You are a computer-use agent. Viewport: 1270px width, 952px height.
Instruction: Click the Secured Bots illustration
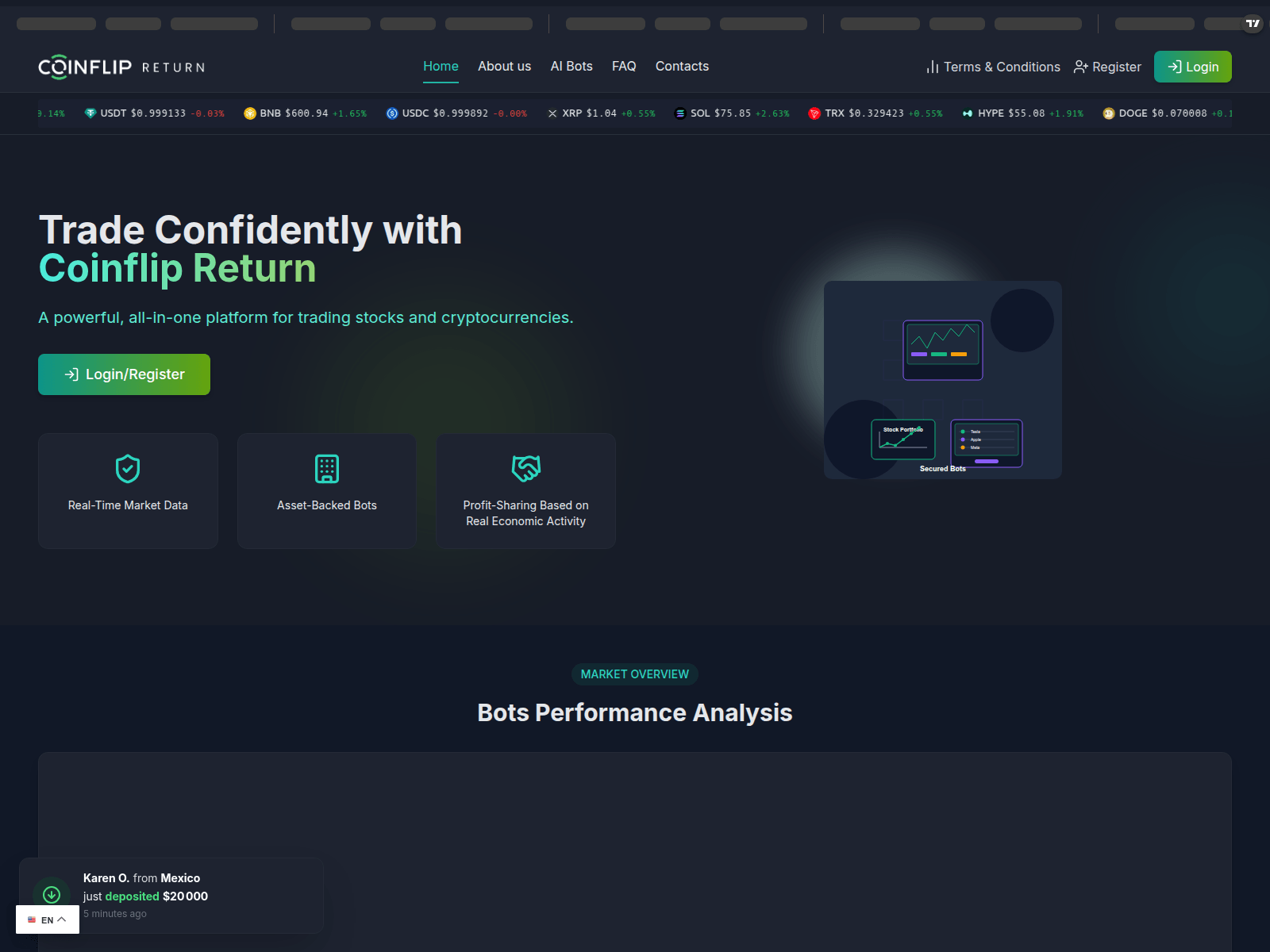[x=943, y=380]
